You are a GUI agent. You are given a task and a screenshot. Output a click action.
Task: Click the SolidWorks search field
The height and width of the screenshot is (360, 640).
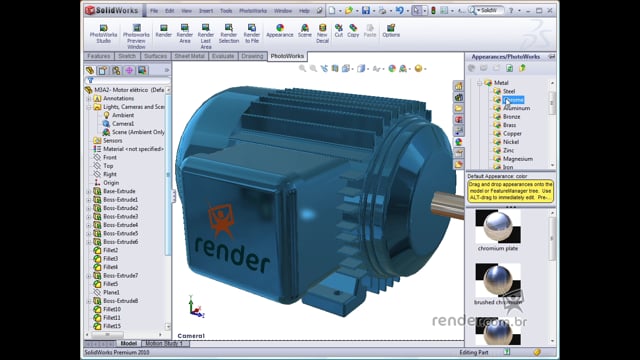pos(490,11)
